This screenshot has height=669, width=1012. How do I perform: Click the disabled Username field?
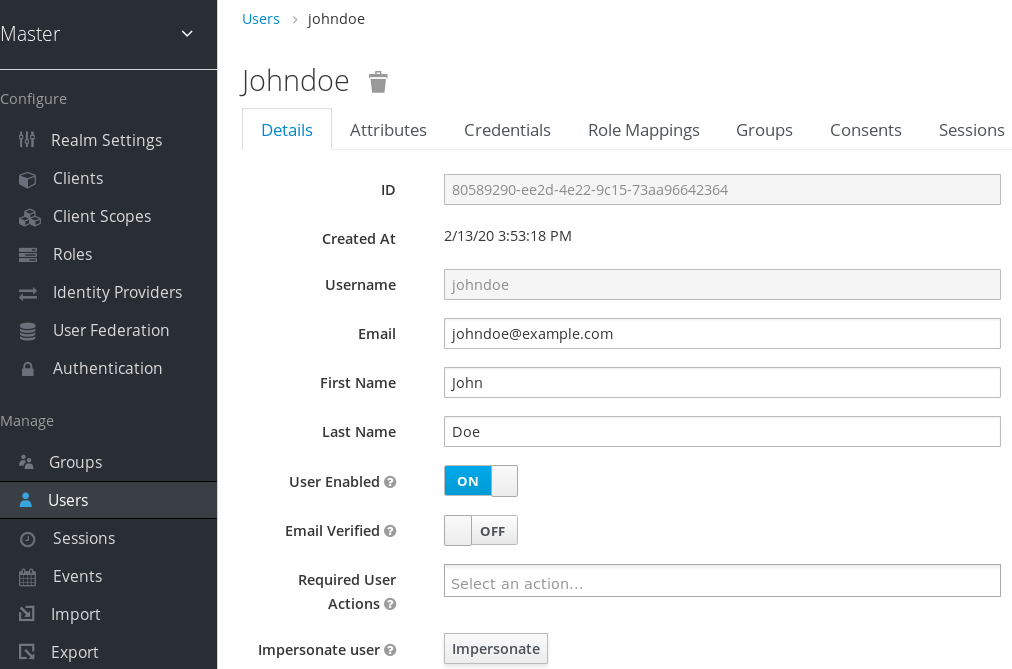[x=722, y=285]
